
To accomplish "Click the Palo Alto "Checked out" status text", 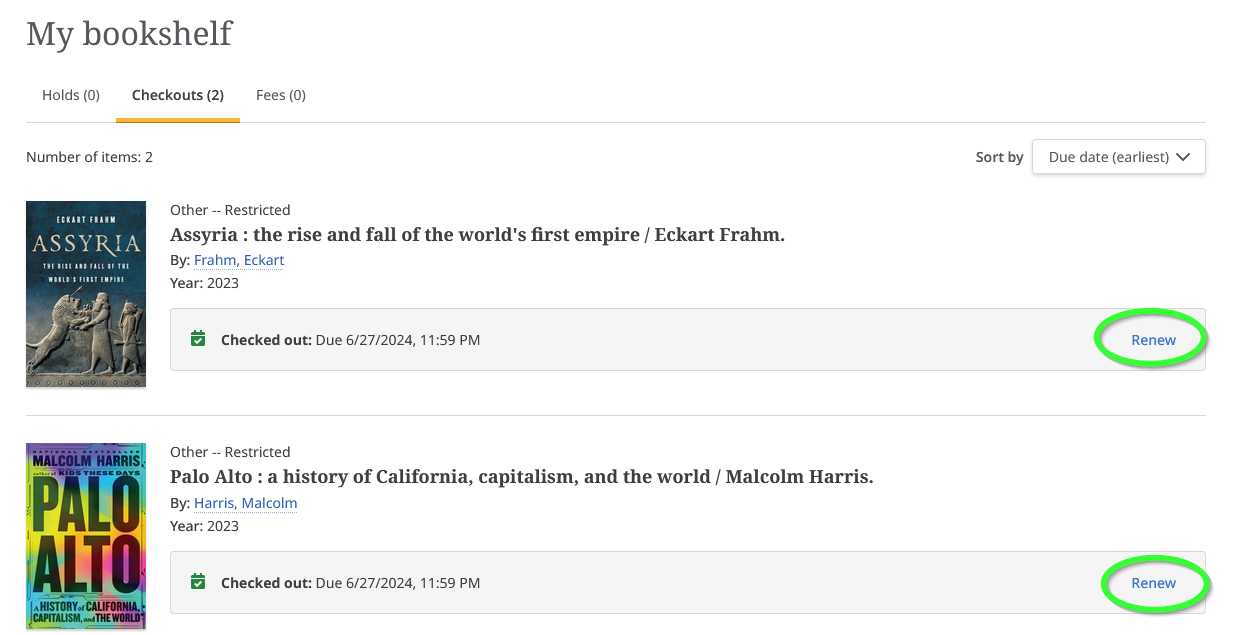I will point(266,583).
